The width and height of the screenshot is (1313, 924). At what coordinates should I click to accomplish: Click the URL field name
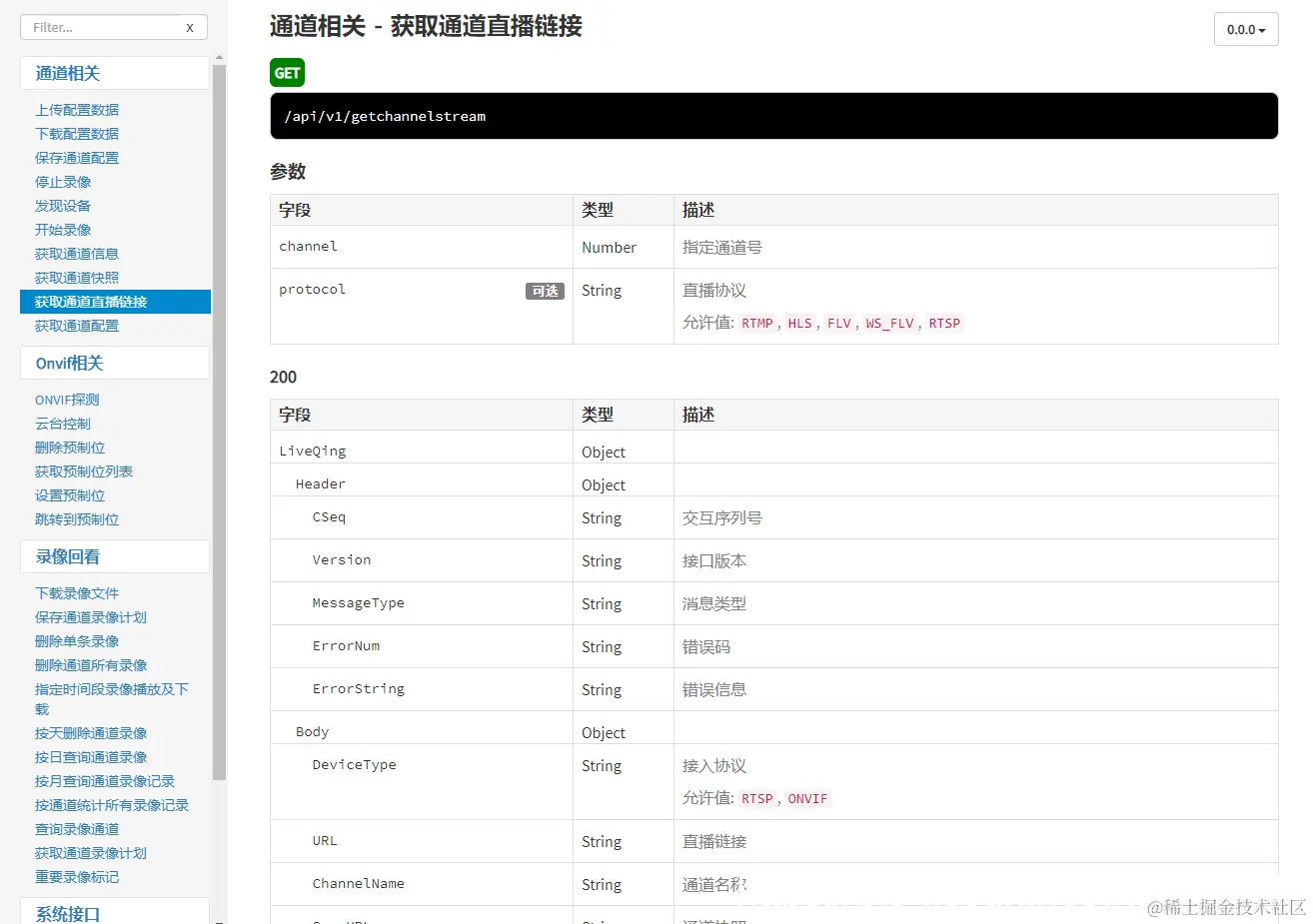coord(325,841)
